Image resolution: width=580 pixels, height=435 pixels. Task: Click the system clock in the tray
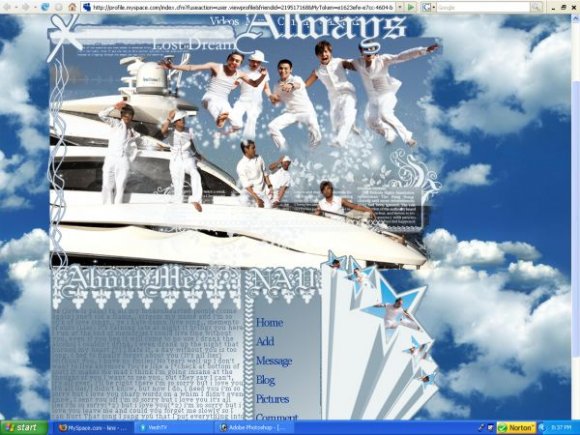pos(562,428)
